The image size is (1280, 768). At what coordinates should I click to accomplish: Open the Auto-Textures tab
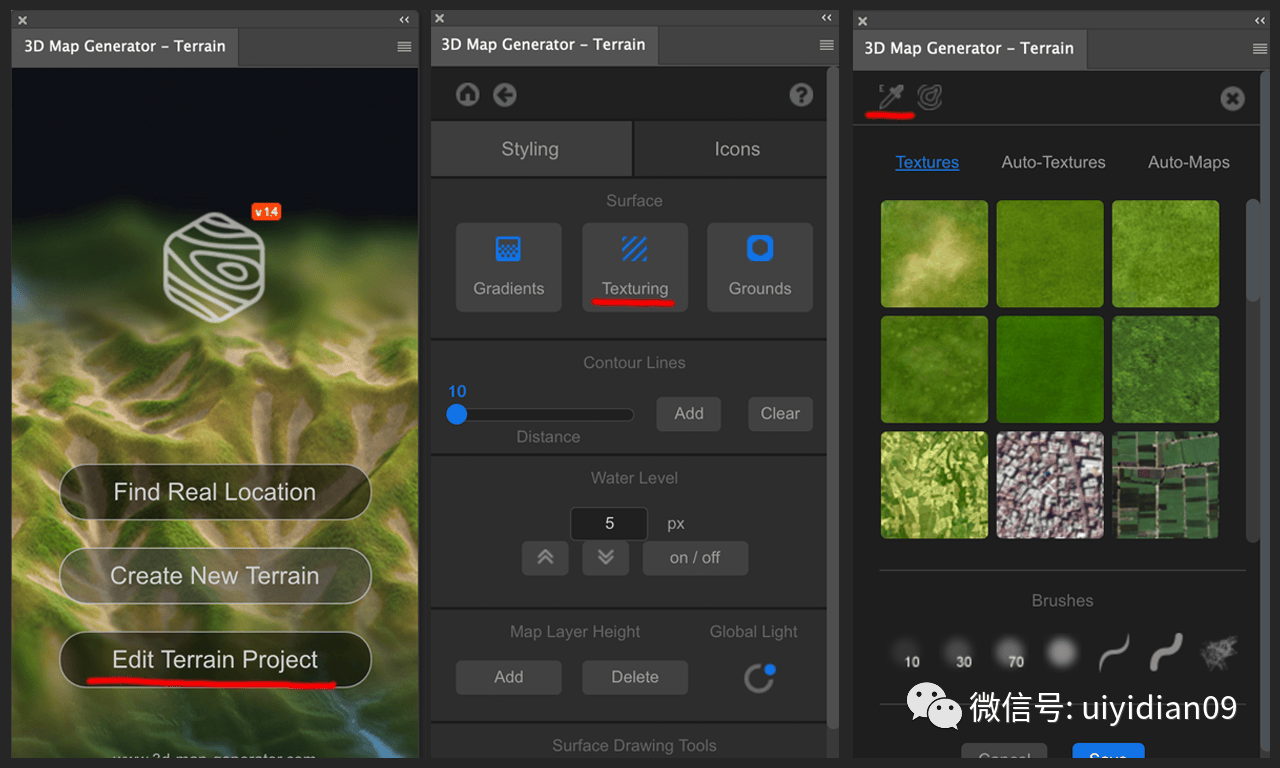coord(1054,162)
